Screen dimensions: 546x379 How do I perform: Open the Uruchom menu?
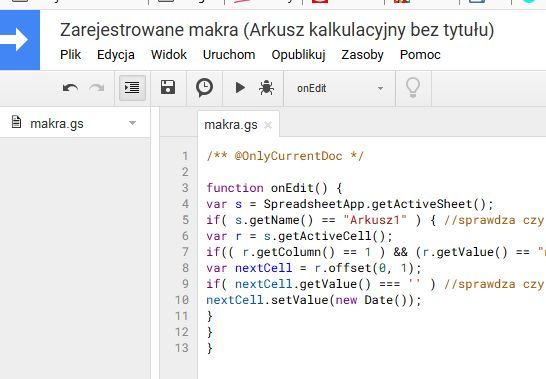pos(229,55)
